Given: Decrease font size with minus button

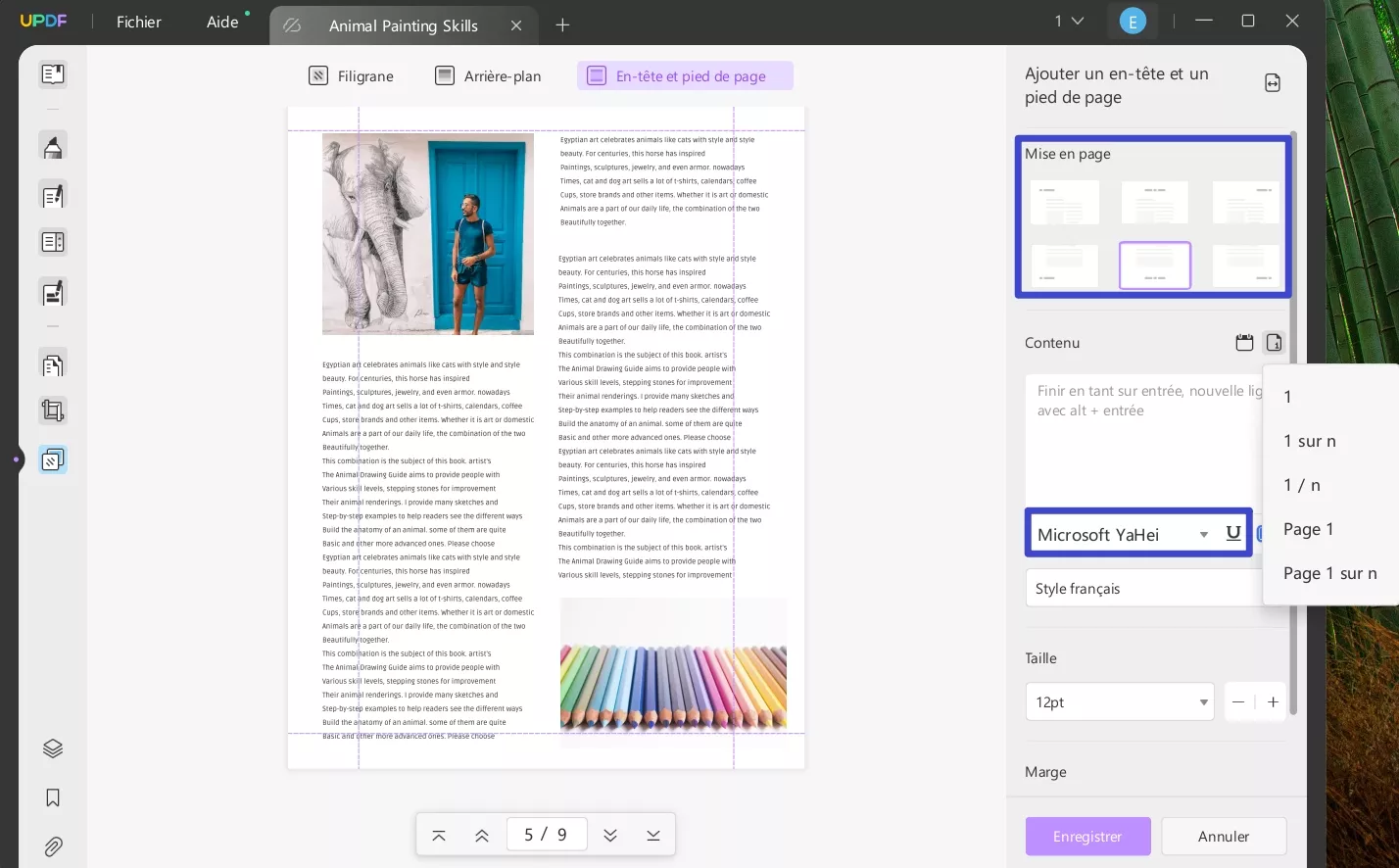Looking at the screenshot, I should pyautogui.click(x=1238, y=702).
